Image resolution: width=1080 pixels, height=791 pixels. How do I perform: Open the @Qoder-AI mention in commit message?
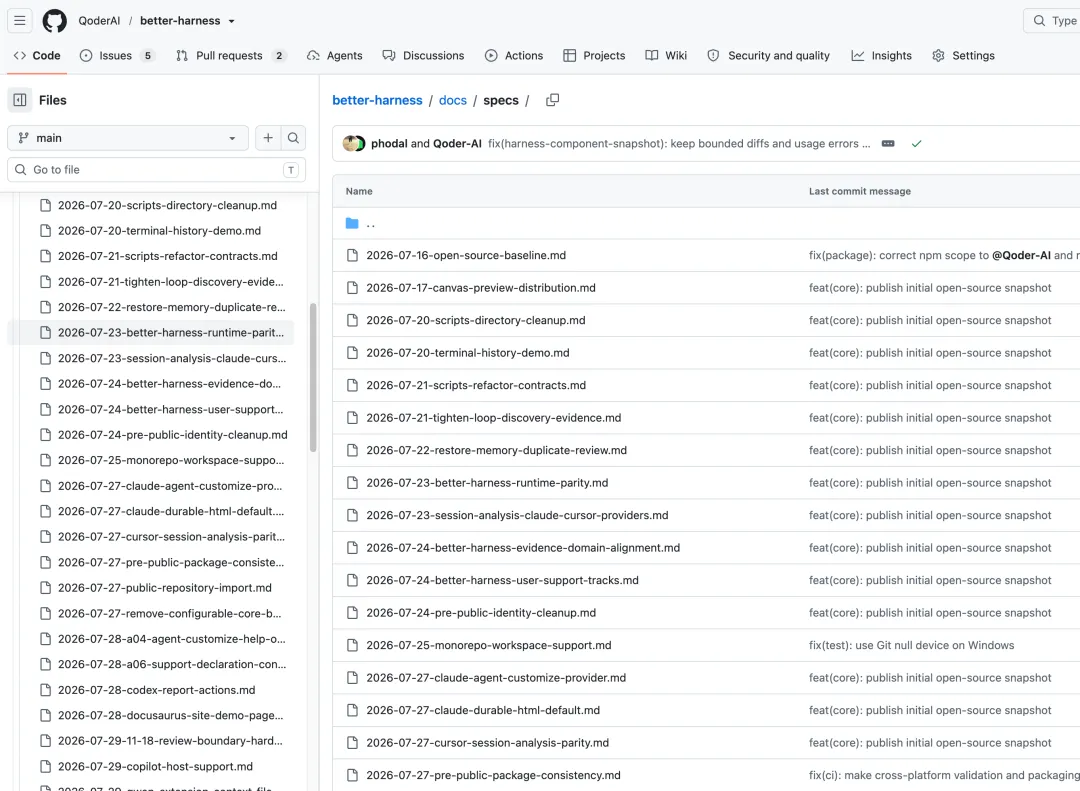[1021, 255]
